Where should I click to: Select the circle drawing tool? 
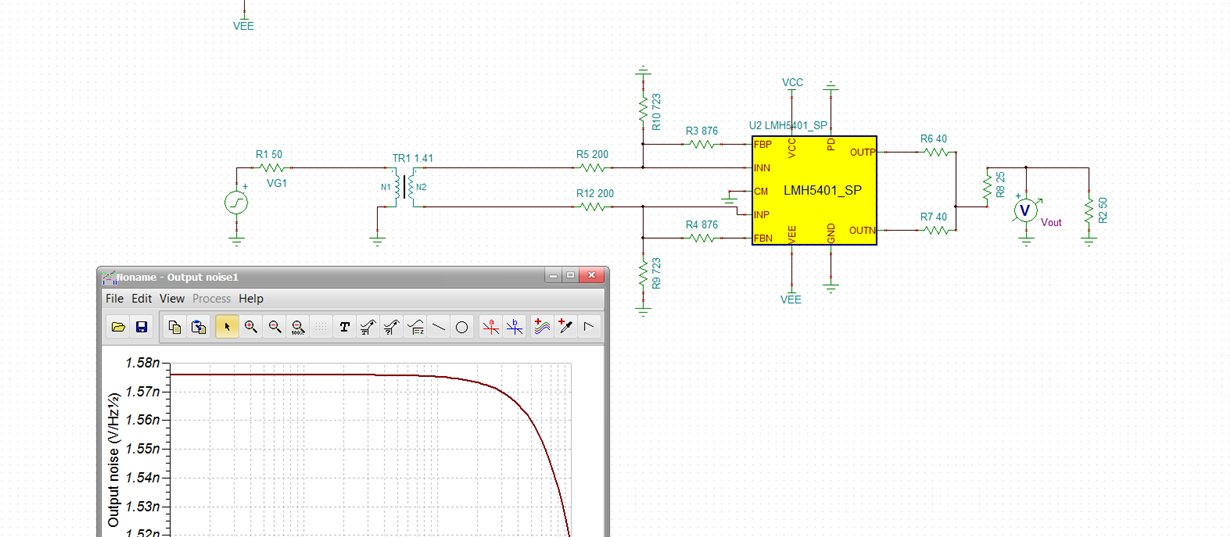[462, 327]
